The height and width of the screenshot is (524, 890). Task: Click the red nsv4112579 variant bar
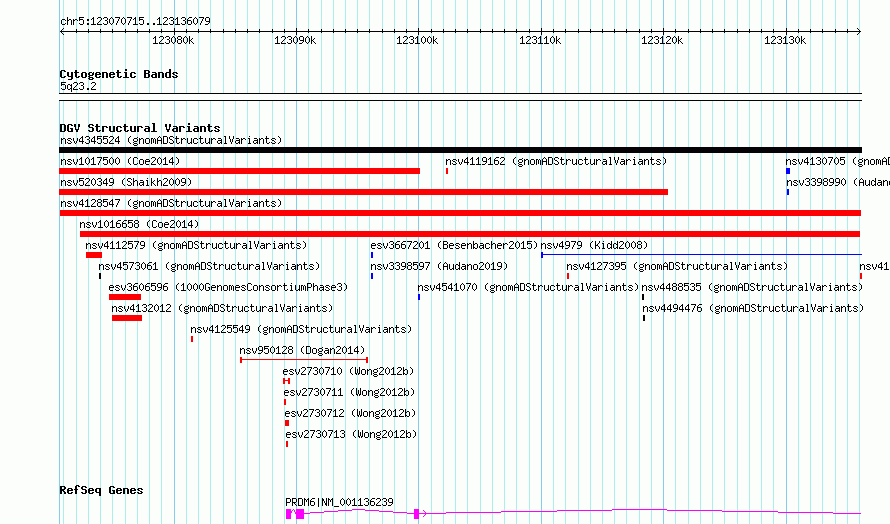tap(94, 255)
